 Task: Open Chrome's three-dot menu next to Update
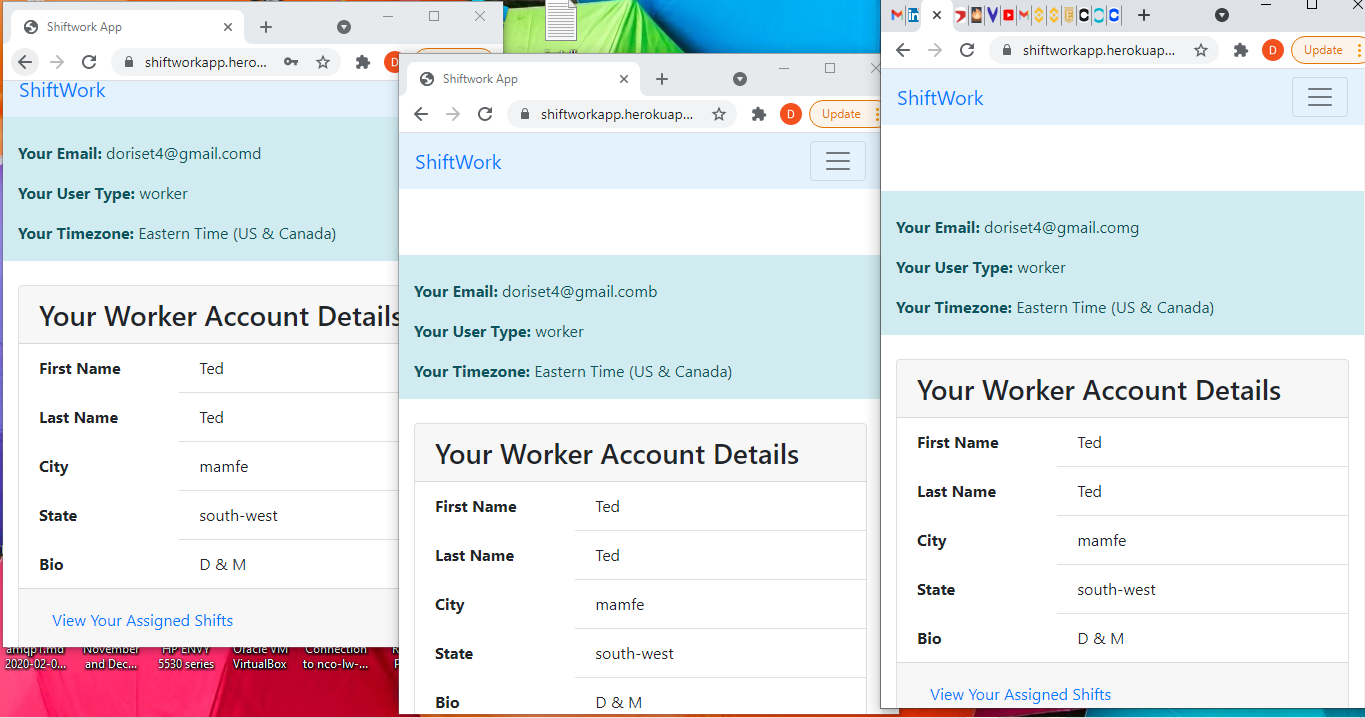[x=1358, y=49]
